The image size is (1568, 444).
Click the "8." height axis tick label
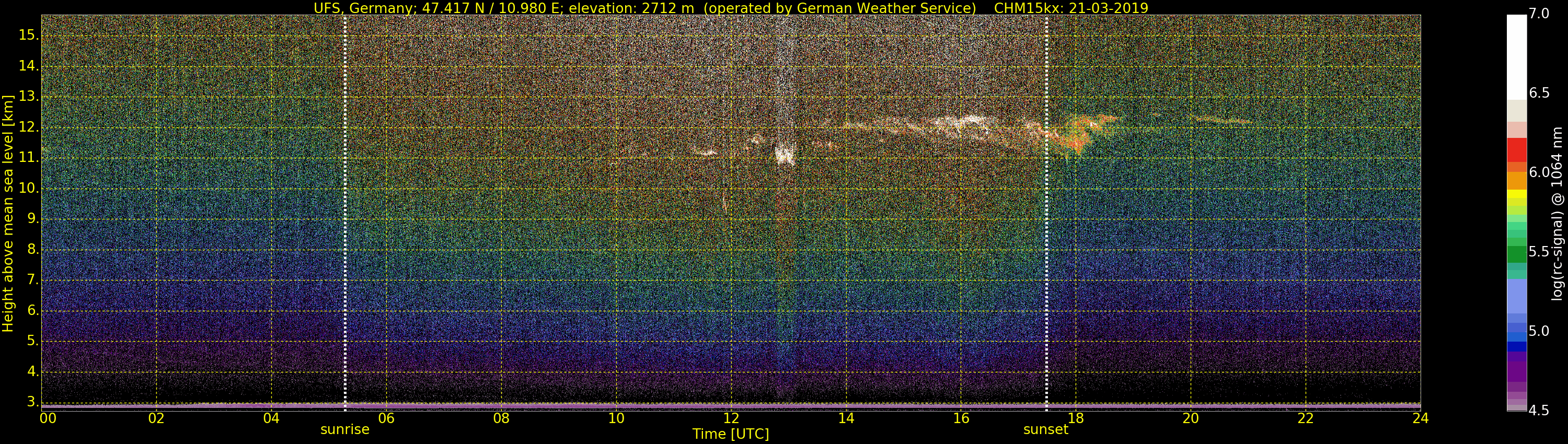coord(32,249)
